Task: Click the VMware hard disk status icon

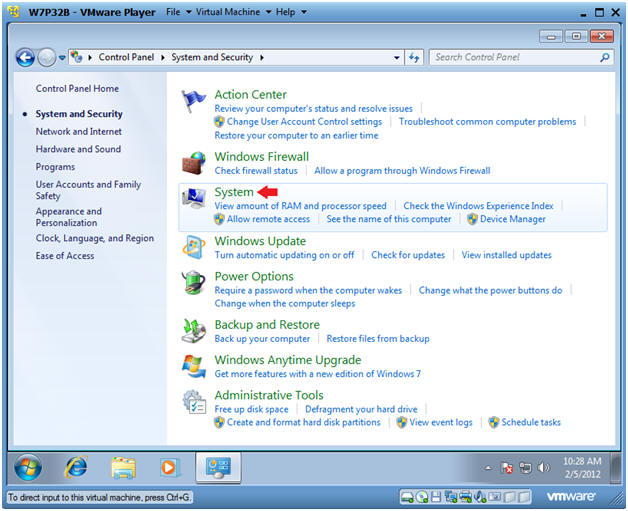Action: pyautogui.click(x=407, y=497)
